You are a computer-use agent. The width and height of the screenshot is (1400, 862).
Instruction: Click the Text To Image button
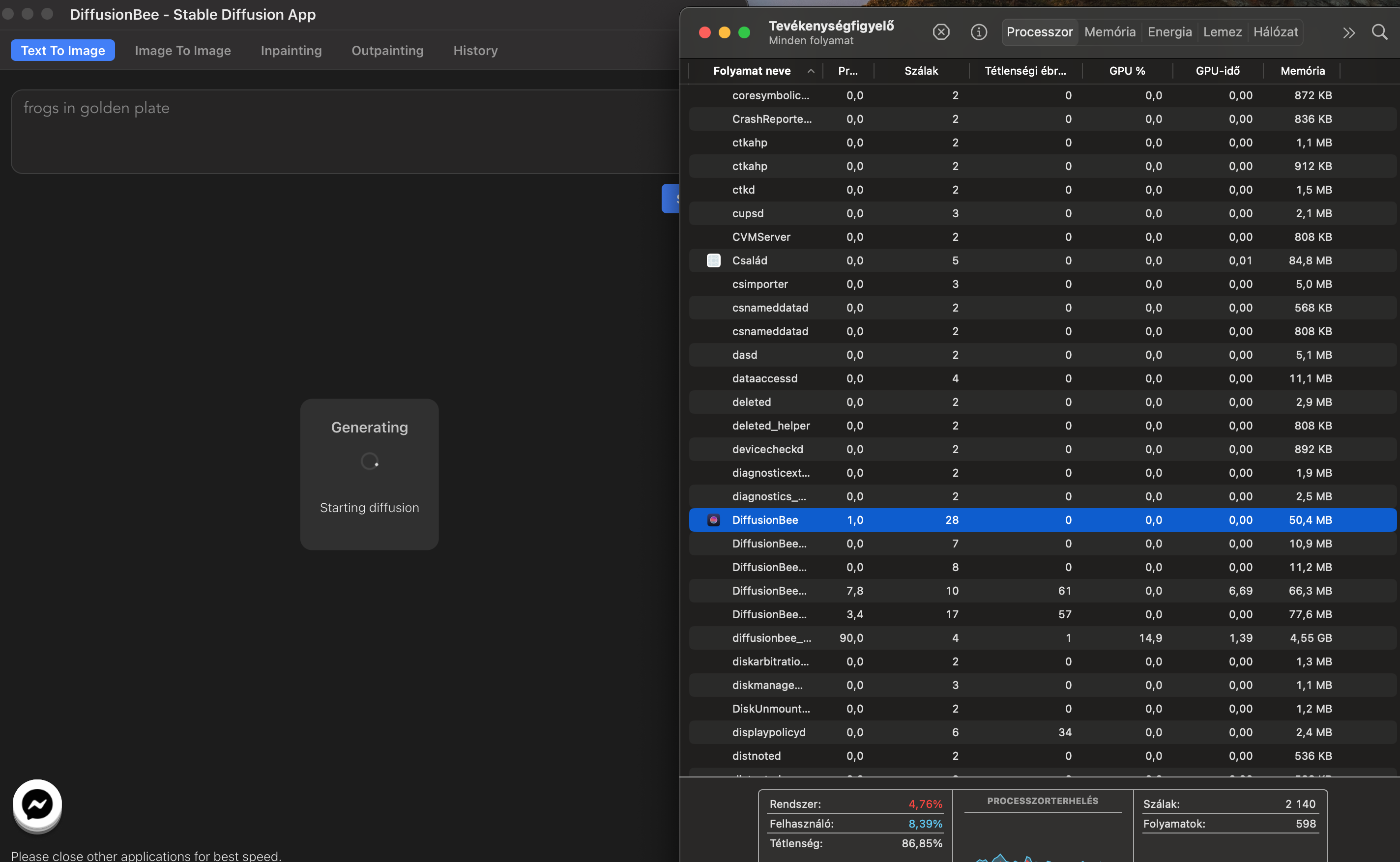(x=63, y=50)
